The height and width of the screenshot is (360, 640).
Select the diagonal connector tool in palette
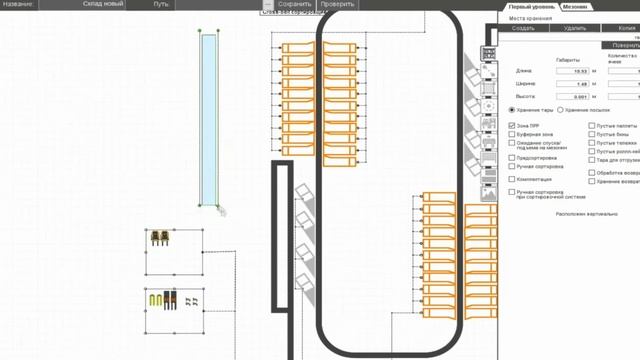489,71
